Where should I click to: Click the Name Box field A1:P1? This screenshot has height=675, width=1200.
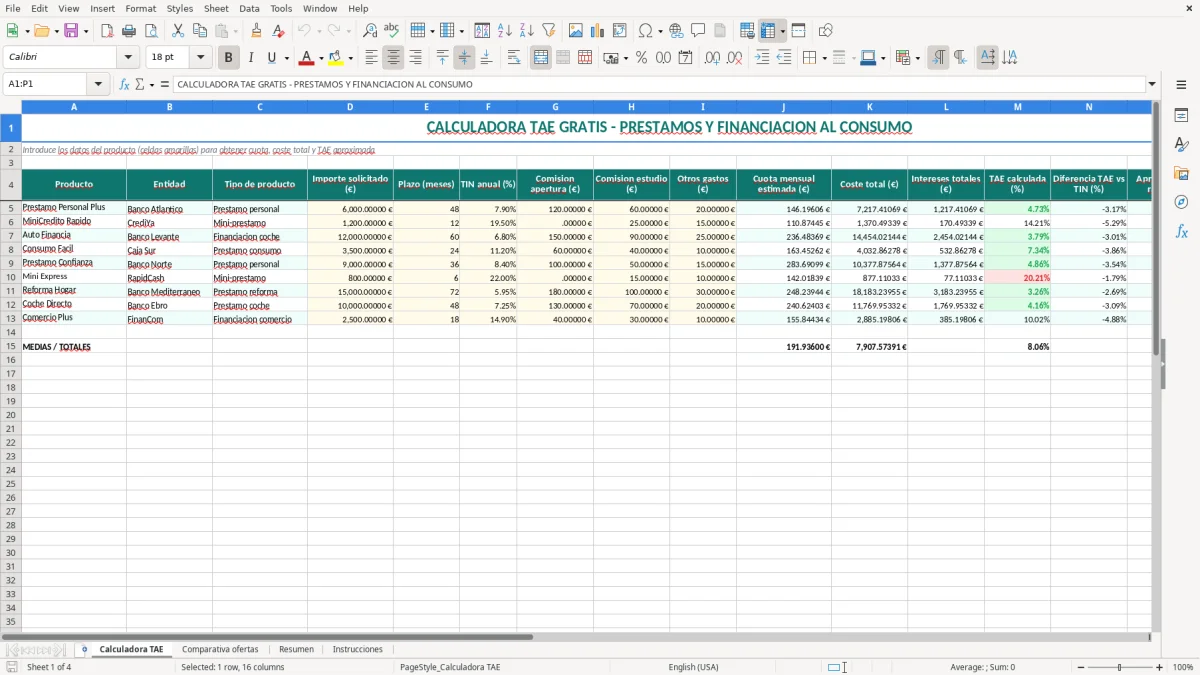coord(49,85)
